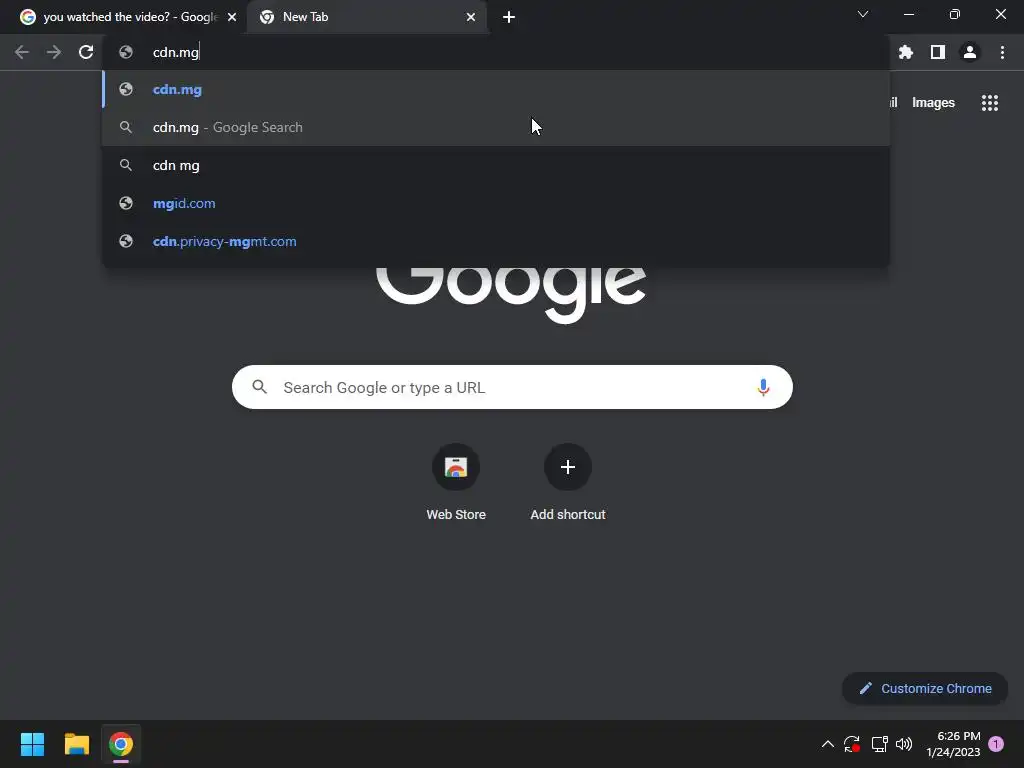The width and height of the screenshot is (1024, 768).
Task: Open File Explorer from the taskbar
Action: 76,744
